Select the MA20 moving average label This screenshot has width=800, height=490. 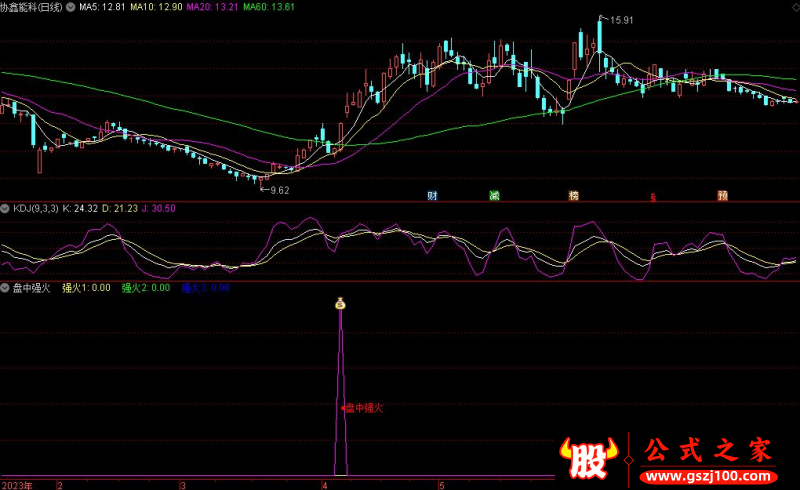[x=215, y=6]
